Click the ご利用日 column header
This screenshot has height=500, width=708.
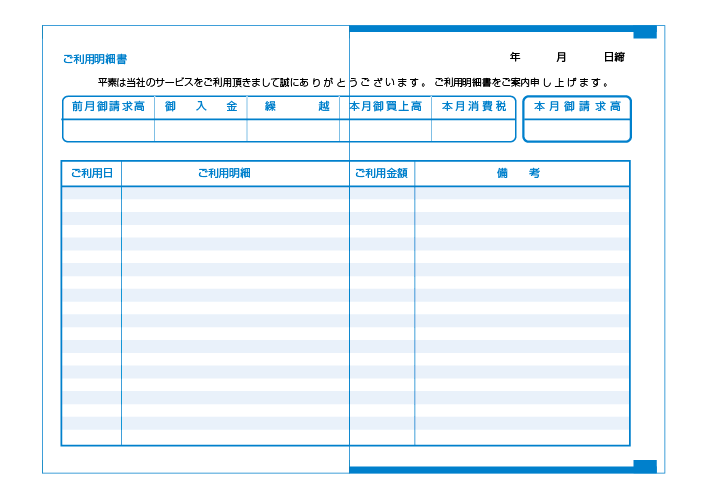click(91, 173)
